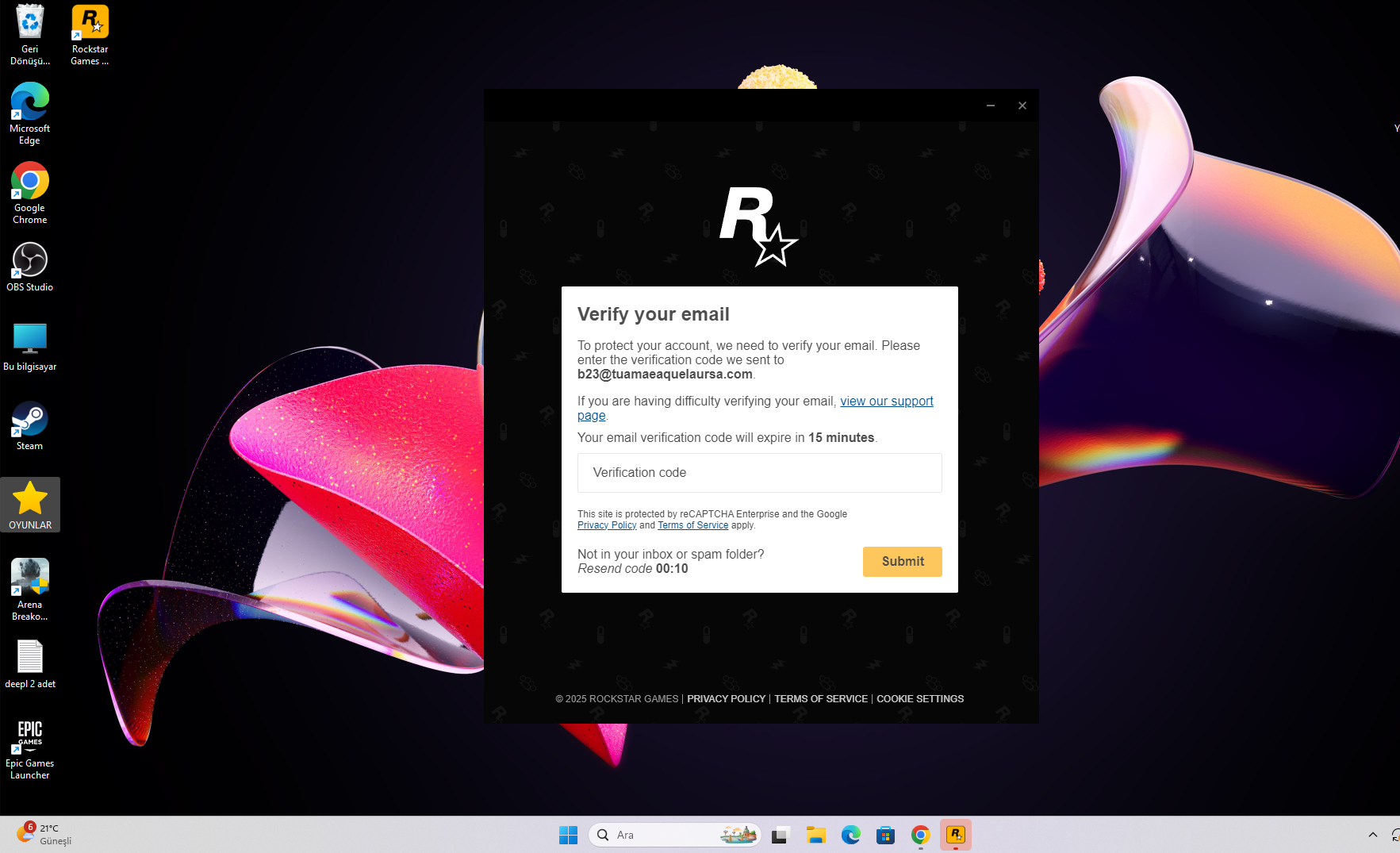Select the Microsoft Edge desktop shortcut
The height and width of the screenshot is (853, 1400).
30,114
